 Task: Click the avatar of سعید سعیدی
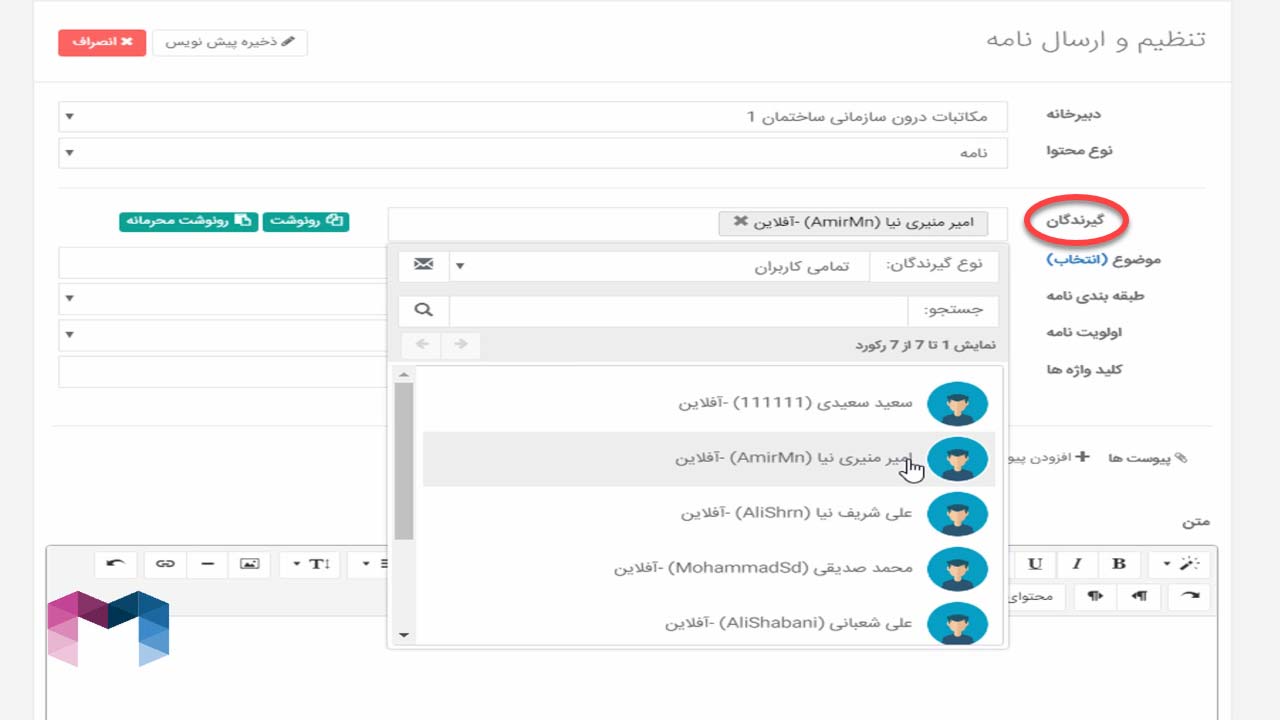[957, 404]
